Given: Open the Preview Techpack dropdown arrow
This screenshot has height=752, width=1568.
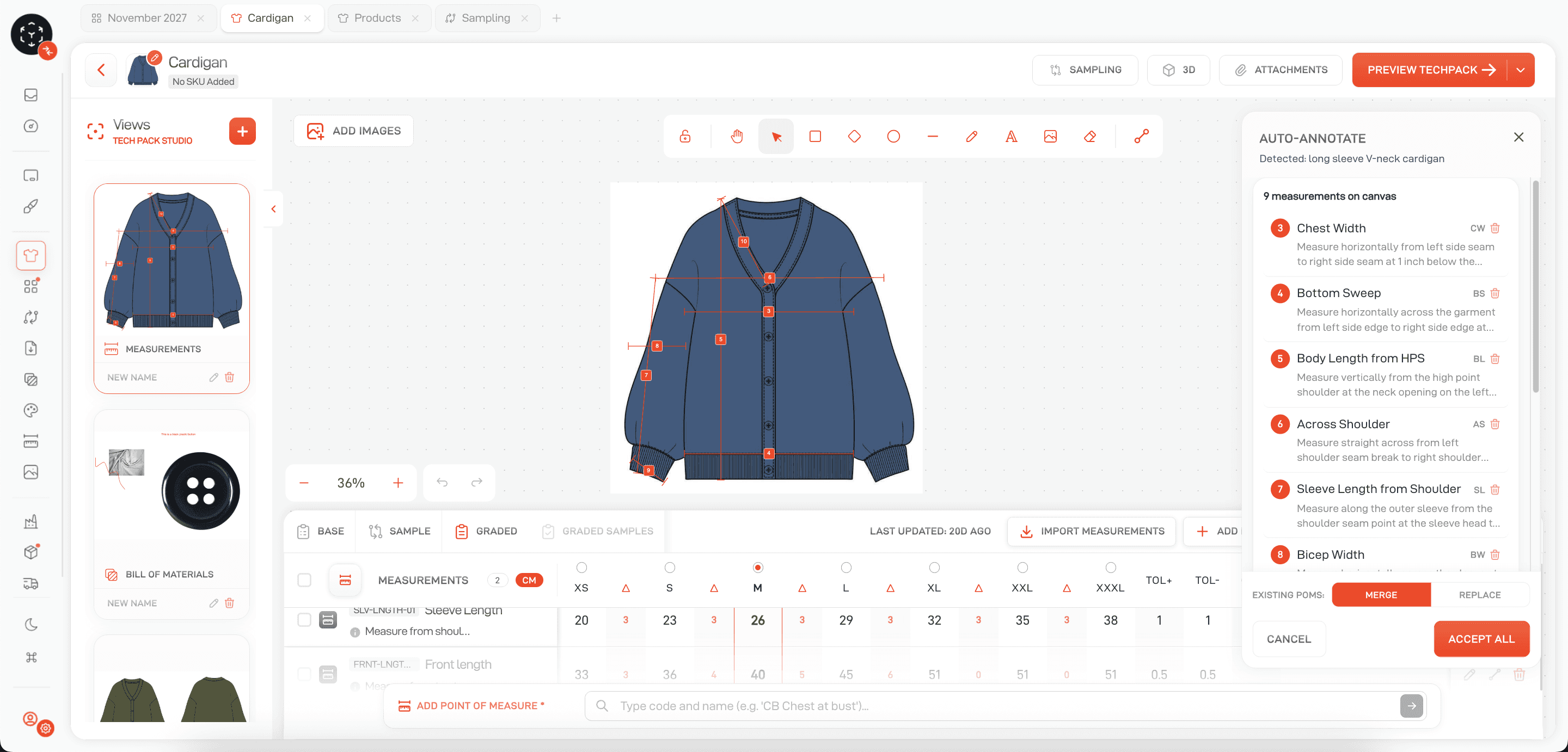Looking at the screenshot, I should [1521, 70].
